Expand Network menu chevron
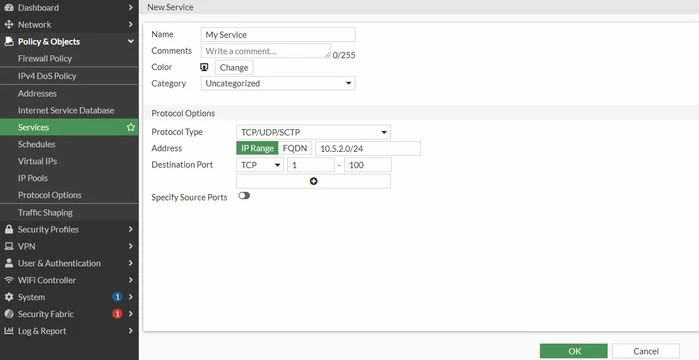 131,25
